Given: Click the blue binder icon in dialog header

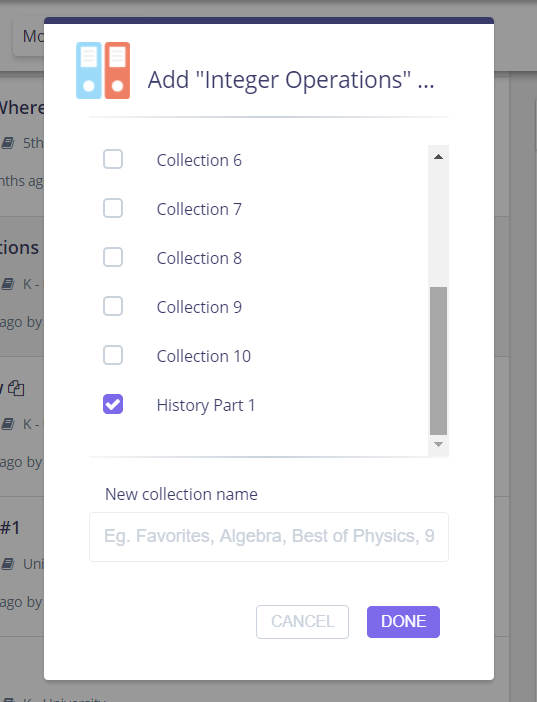Looking at the screenshot, I should pyautogui.click(x=89, y=70).
